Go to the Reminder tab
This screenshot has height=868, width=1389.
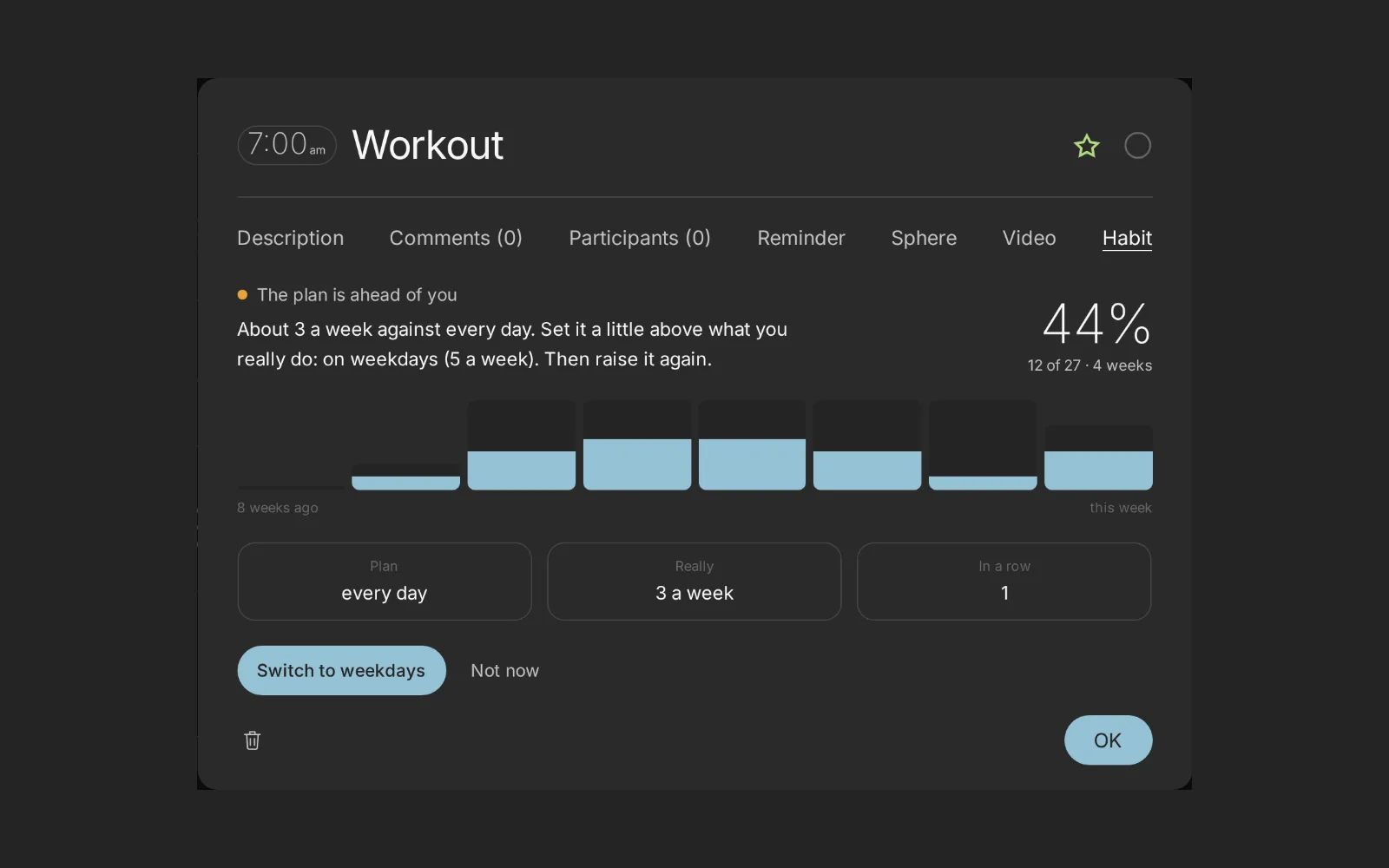(801, 238)
